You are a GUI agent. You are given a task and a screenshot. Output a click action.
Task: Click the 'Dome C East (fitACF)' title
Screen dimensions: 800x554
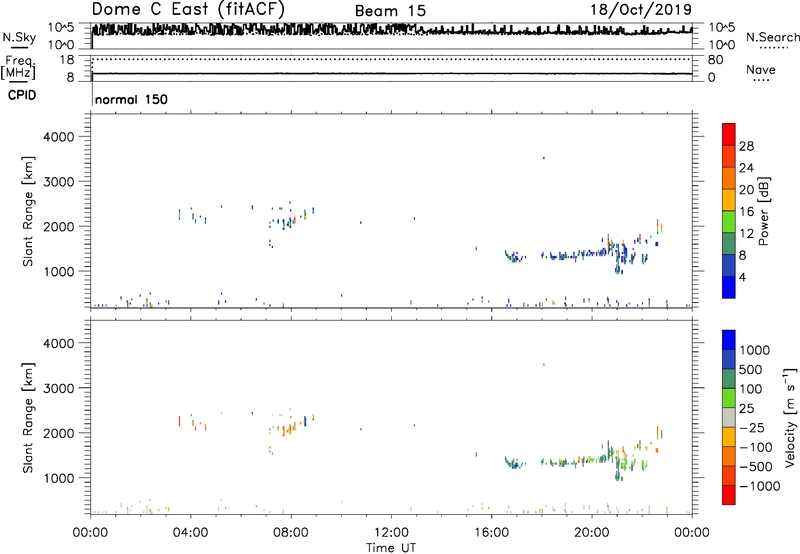pyautogui.click(x=188, y=9)
